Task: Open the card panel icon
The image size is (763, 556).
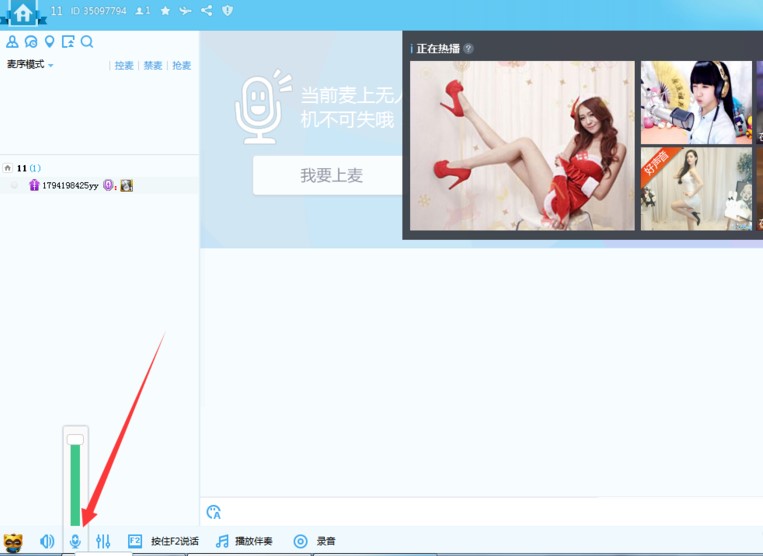Action: (x=68, y=42)
